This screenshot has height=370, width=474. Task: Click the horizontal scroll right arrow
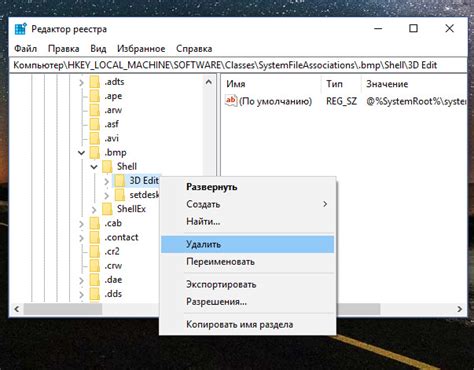tap(460, 309)
